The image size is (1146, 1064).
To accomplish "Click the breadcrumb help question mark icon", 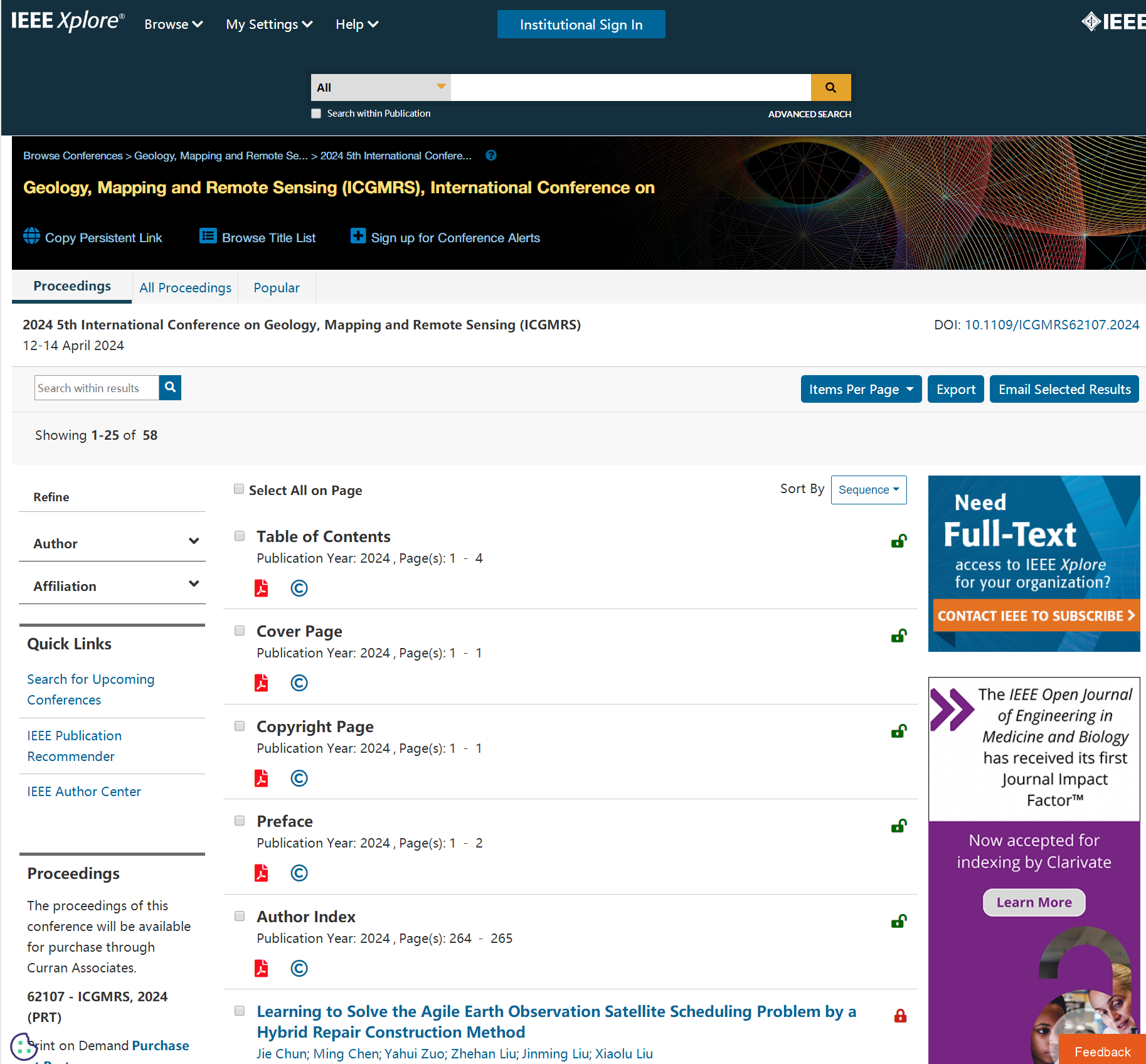I will 491,155.
